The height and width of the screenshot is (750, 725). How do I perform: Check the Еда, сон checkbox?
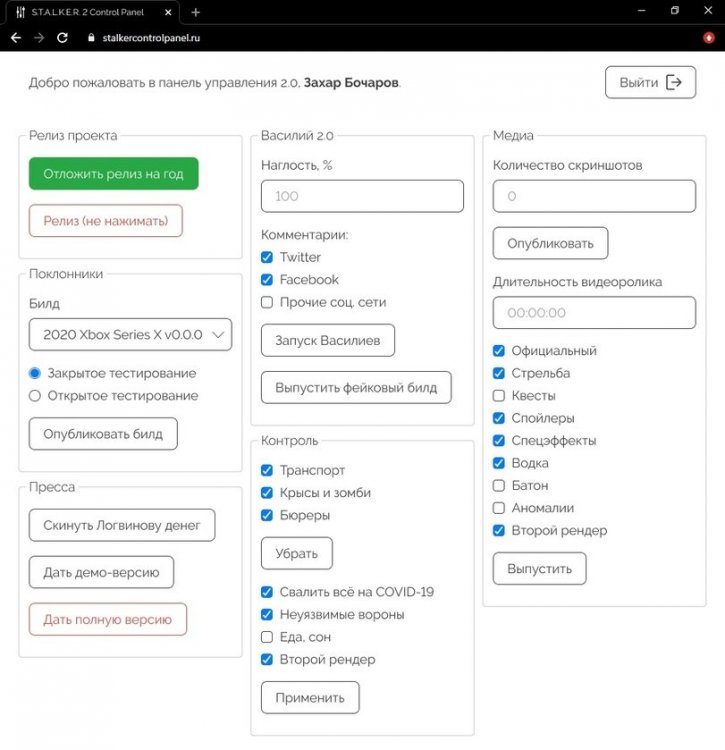[x=267, y=637]
